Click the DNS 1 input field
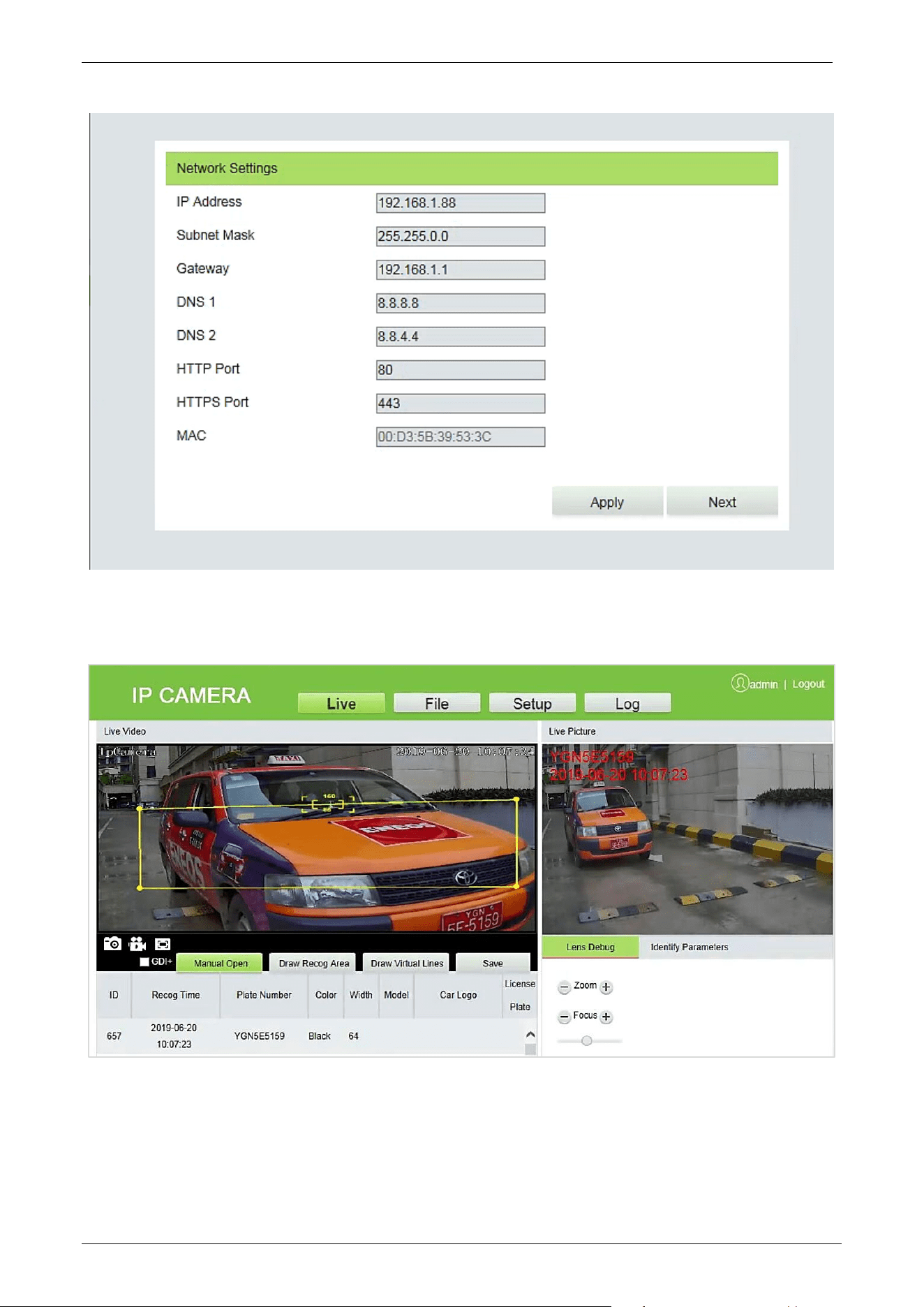Viewport: 924px width, 1307px height. 461,303
